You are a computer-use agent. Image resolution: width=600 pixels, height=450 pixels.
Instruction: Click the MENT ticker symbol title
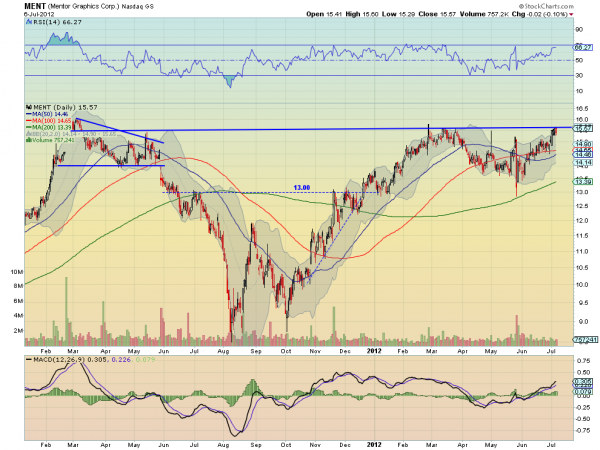pos(35,6)
